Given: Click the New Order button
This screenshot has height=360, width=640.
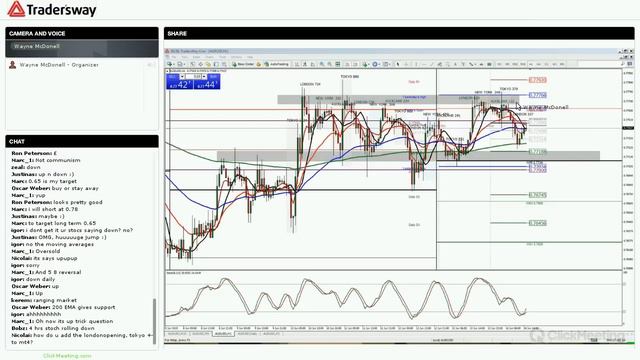Looking at the screenshot, I should tap(243, 64).
